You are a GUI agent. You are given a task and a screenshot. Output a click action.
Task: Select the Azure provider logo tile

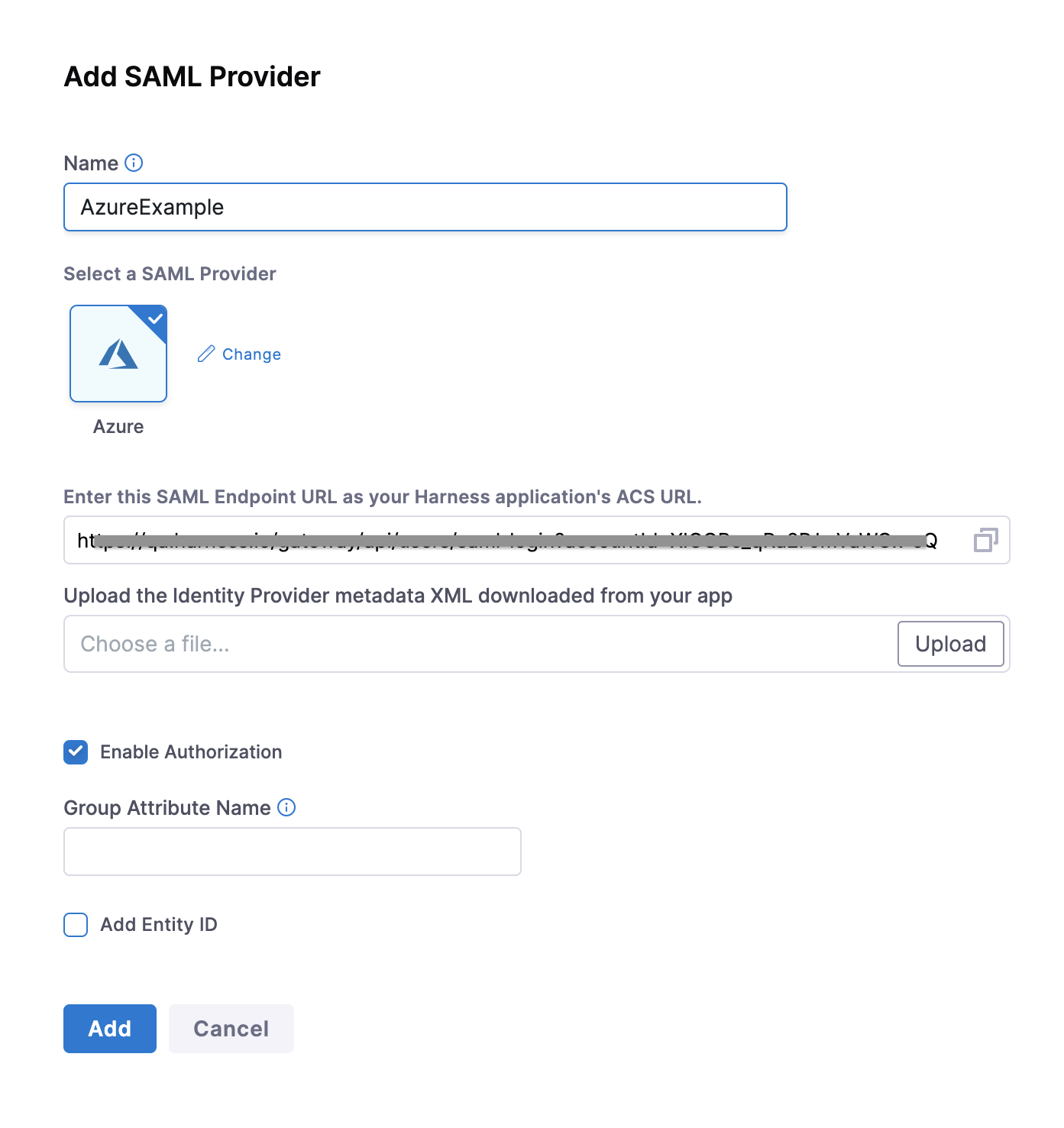118,354
